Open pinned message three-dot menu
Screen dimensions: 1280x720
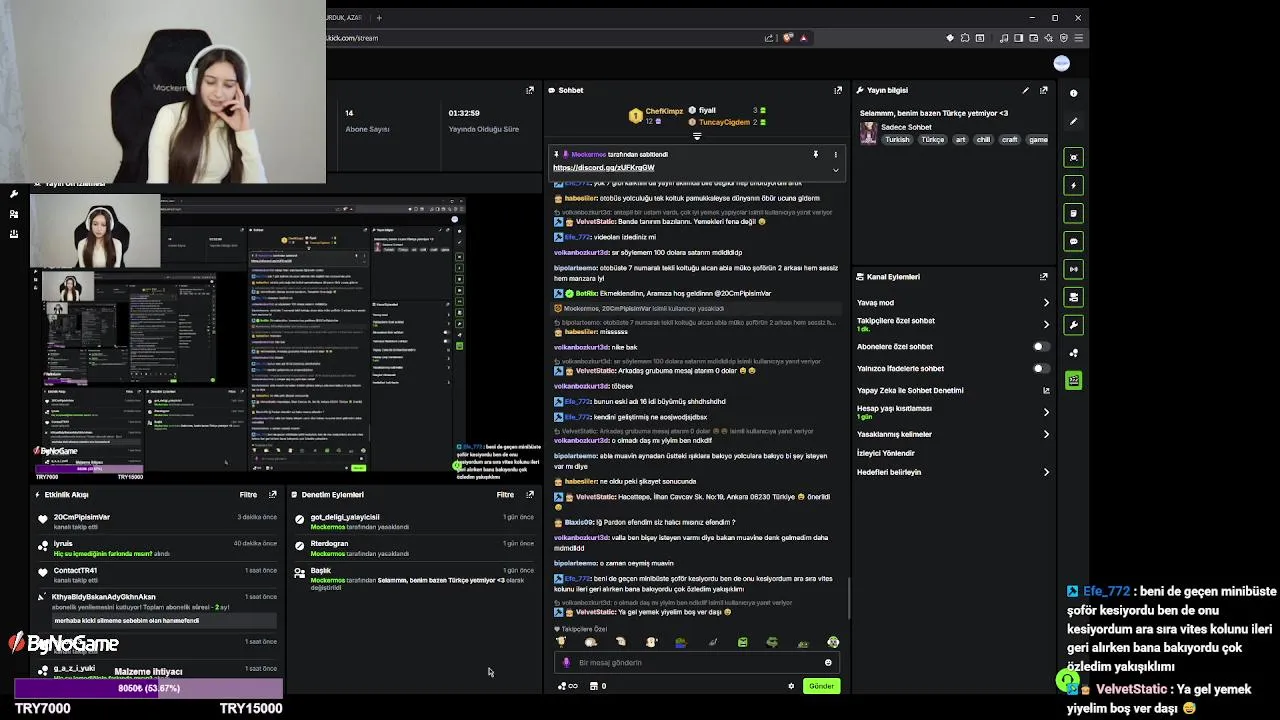coord(836,155)
